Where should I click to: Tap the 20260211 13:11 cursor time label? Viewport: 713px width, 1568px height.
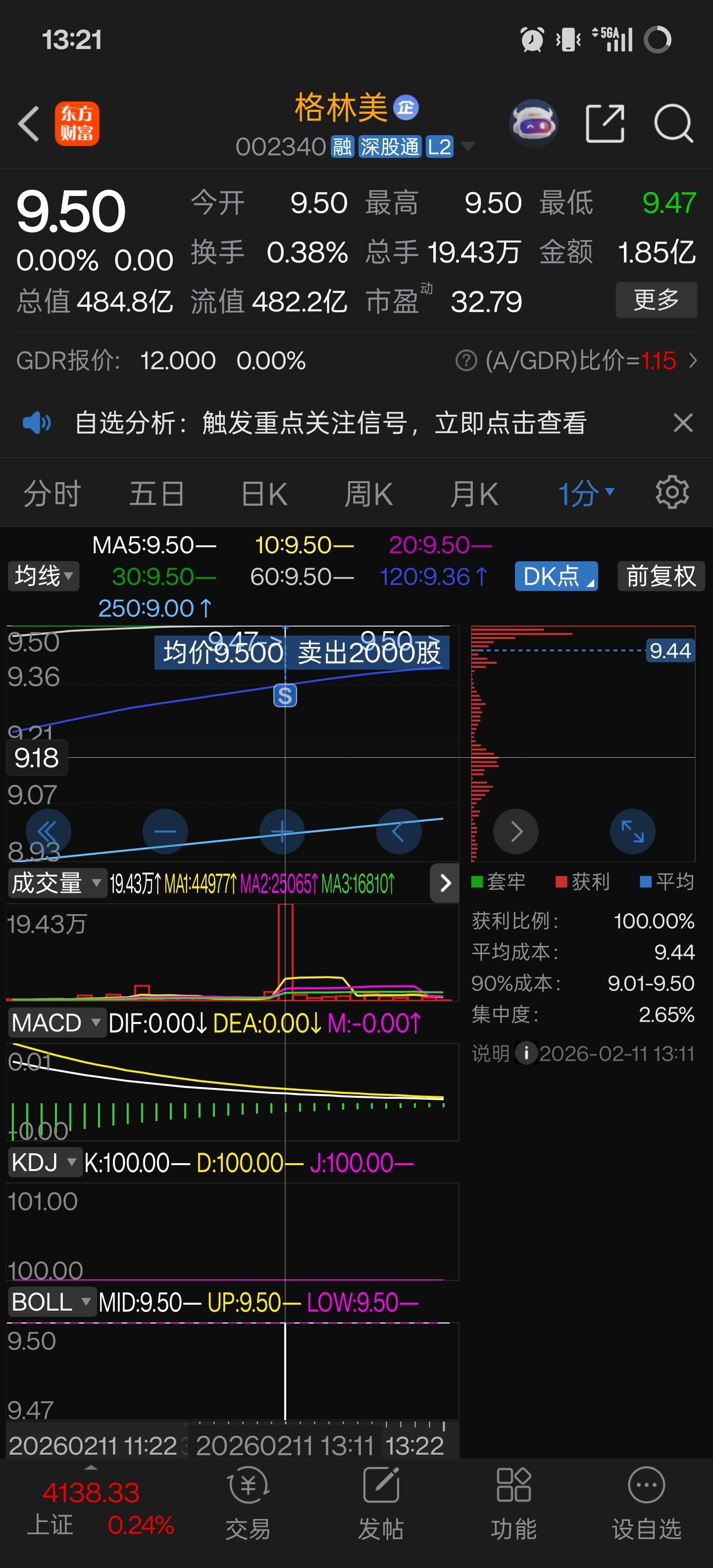click(x=285, y=1446)
